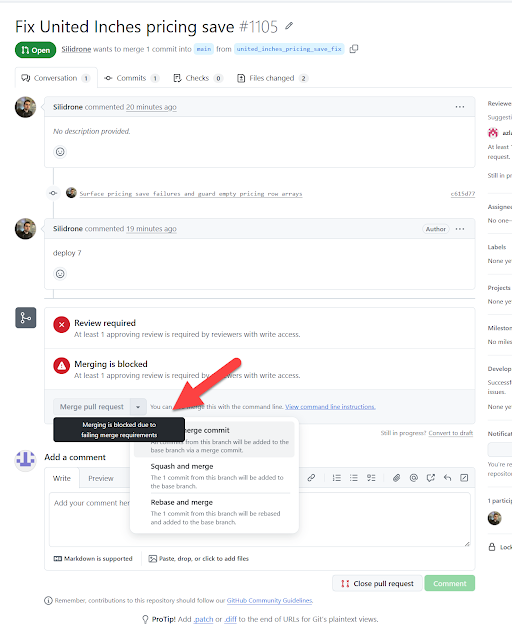
Task: Open the Commits tab
Action: (x=131, y=78)
